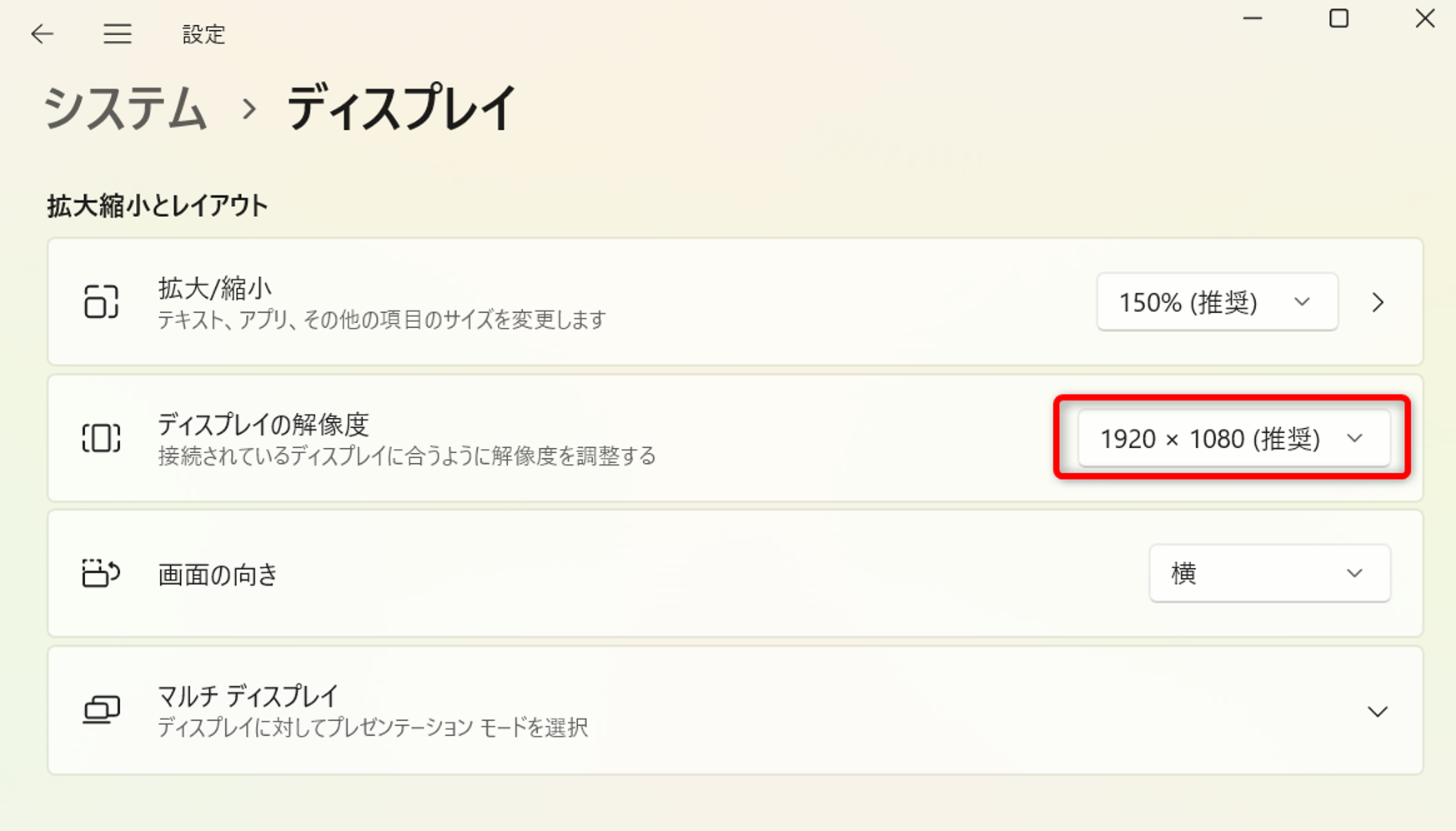Minimize the Settings window
The image size is (1456, 831).
click(1253, 18)
